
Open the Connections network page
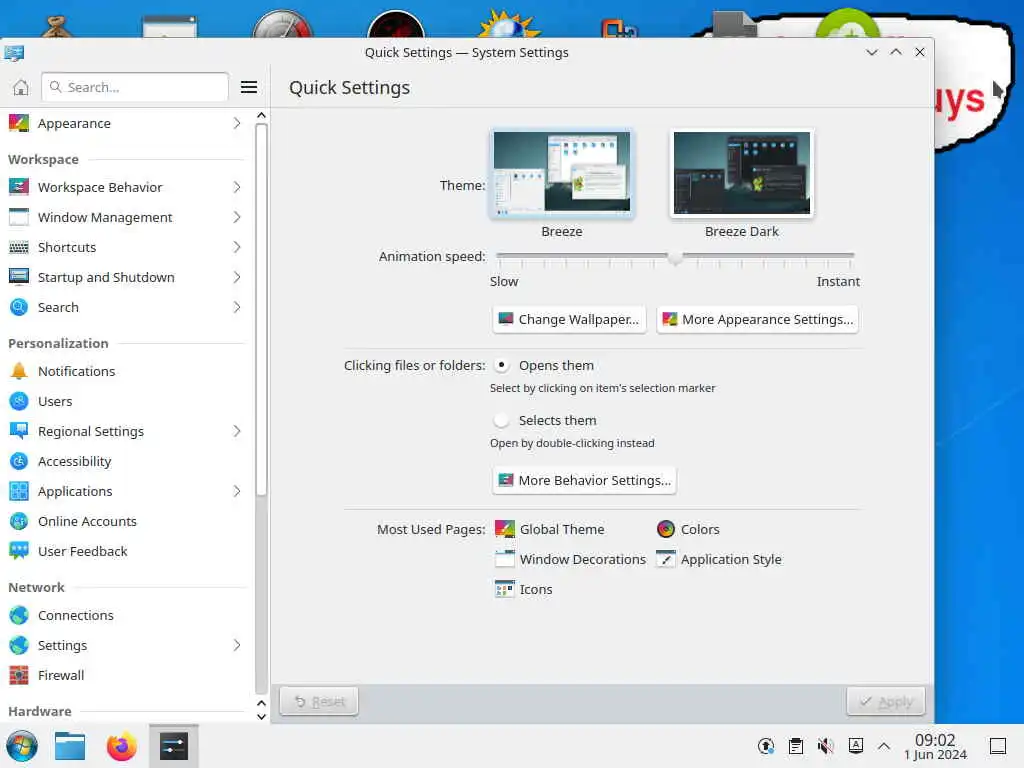126,615
